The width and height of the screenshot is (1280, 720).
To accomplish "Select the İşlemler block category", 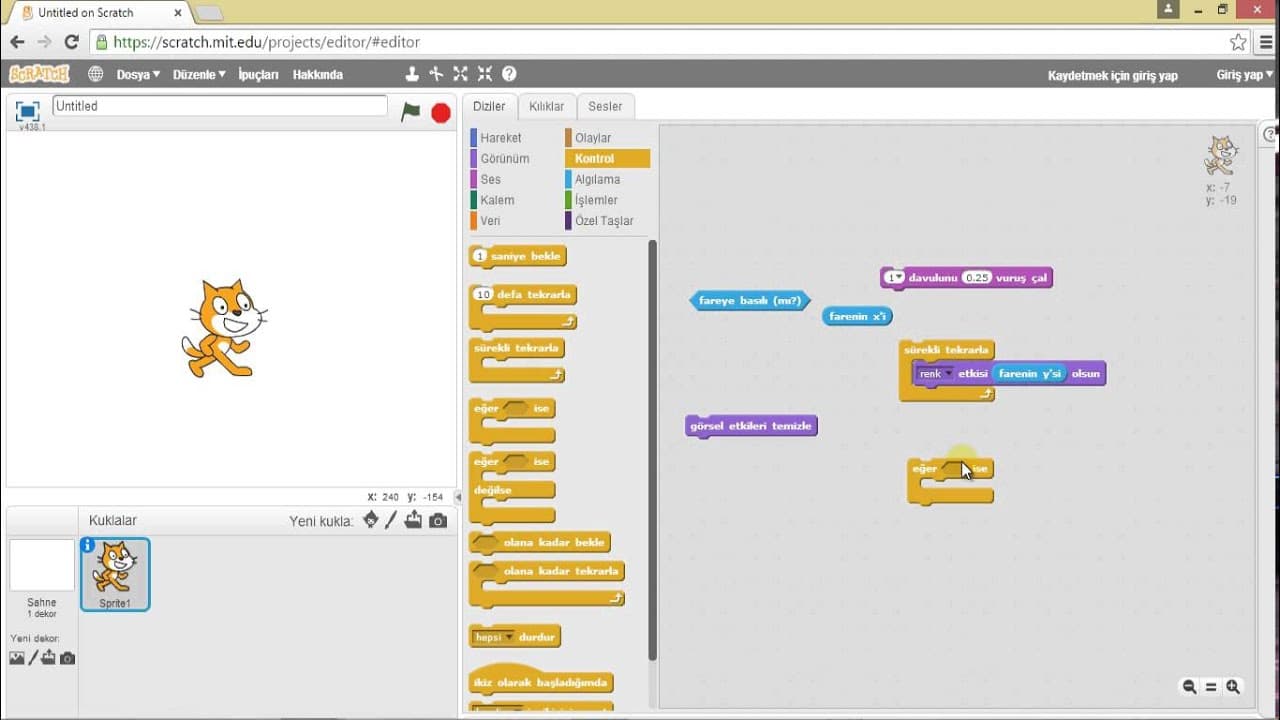I will (596, 201).
